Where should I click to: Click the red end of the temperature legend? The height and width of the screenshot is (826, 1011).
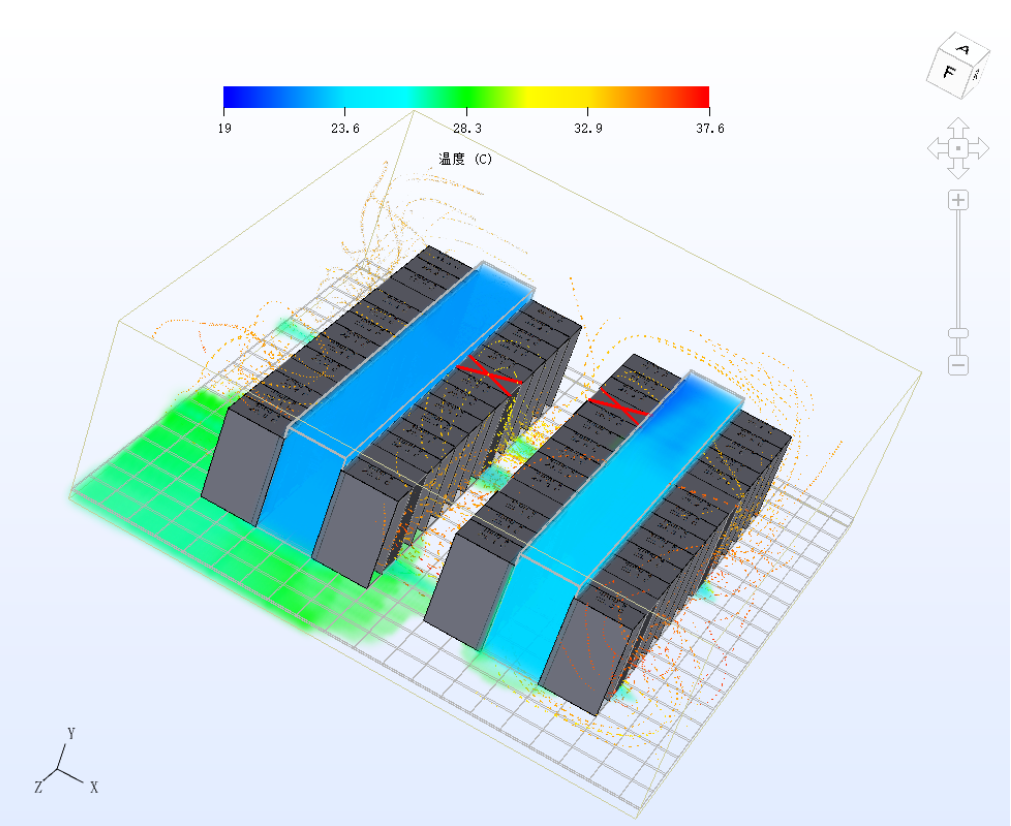700,96
